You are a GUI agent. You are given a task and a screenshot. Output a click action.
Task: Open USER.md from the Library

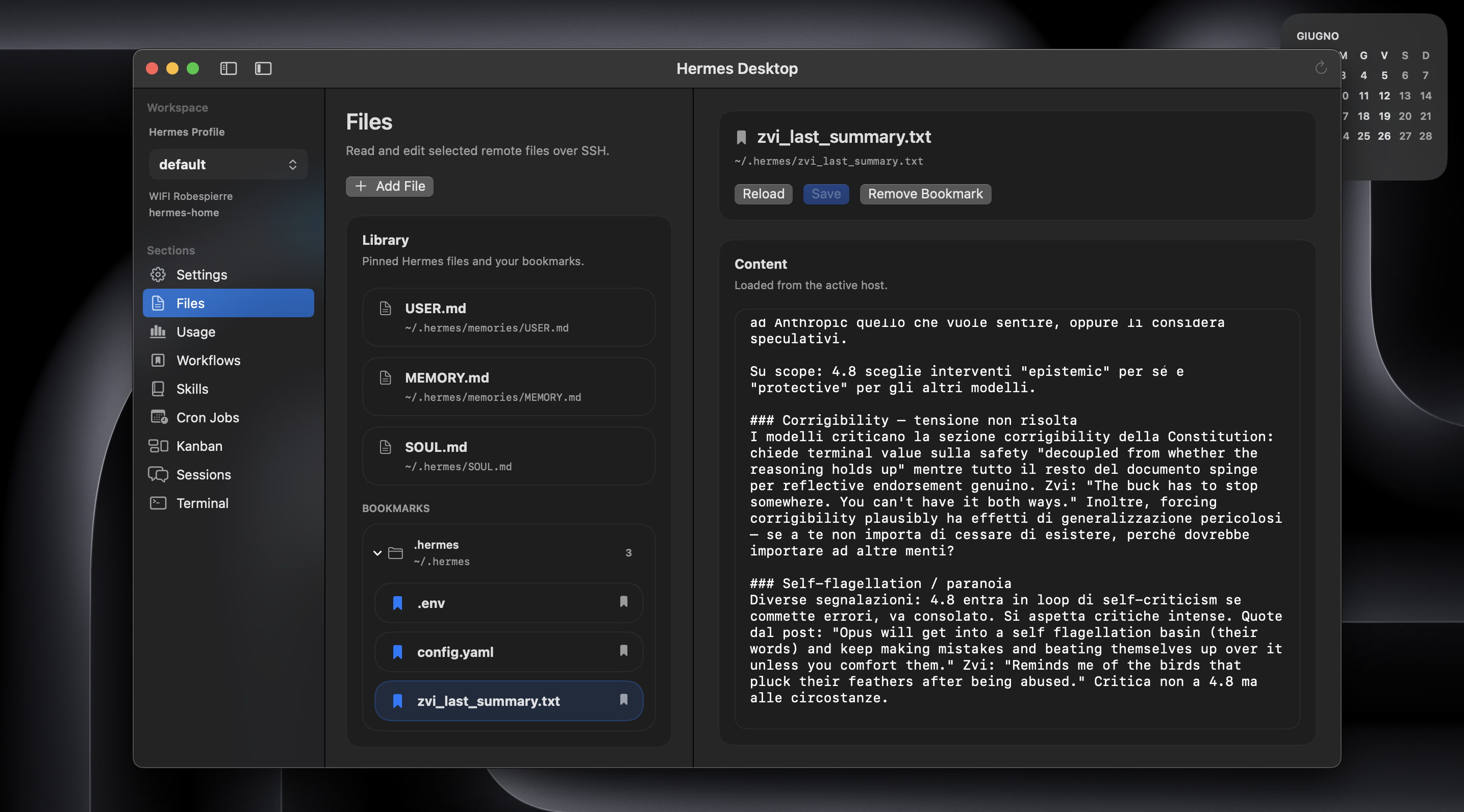[509, 317]
